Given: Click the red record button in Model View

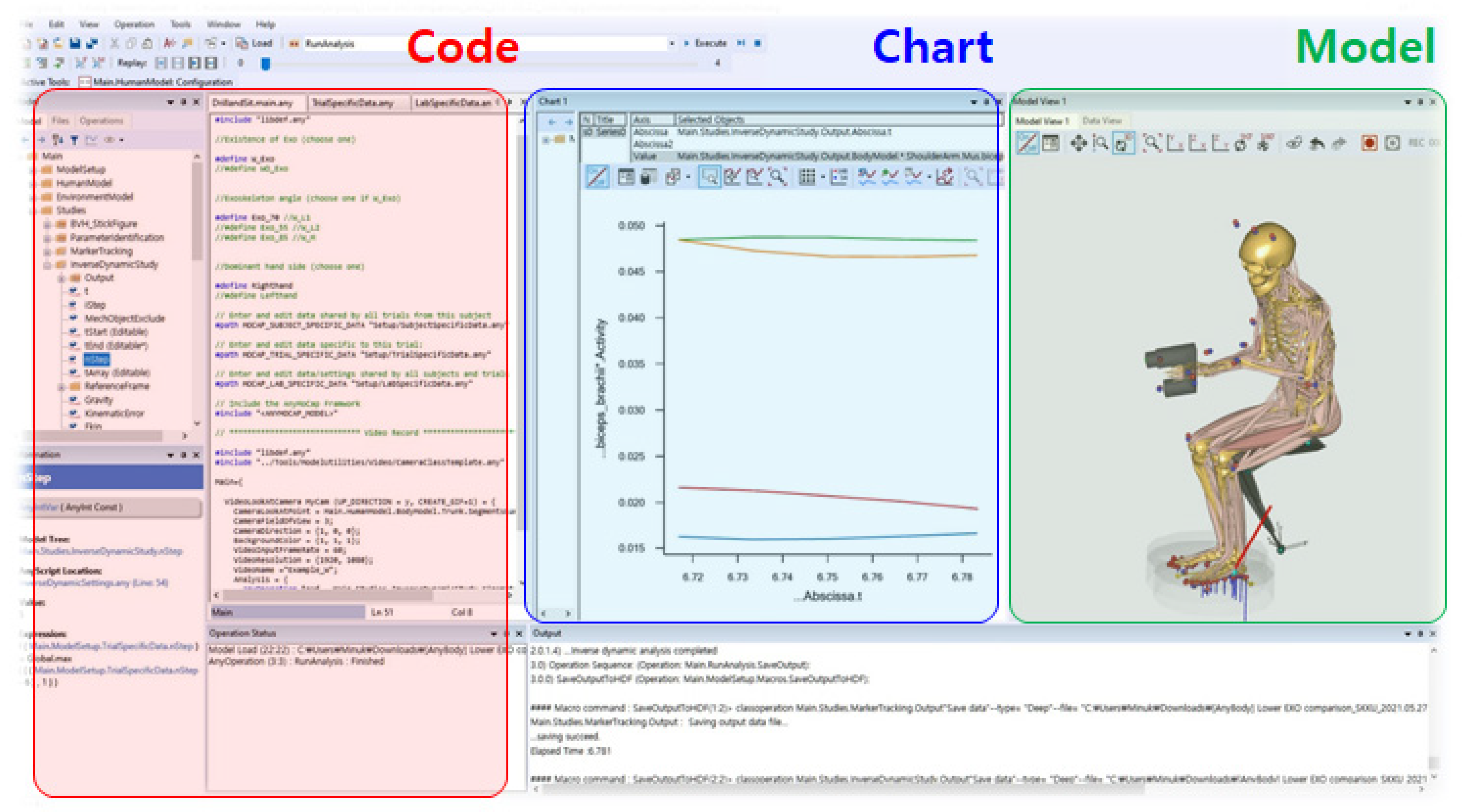Looking at the screenshot, I should tap(1369, 143).
